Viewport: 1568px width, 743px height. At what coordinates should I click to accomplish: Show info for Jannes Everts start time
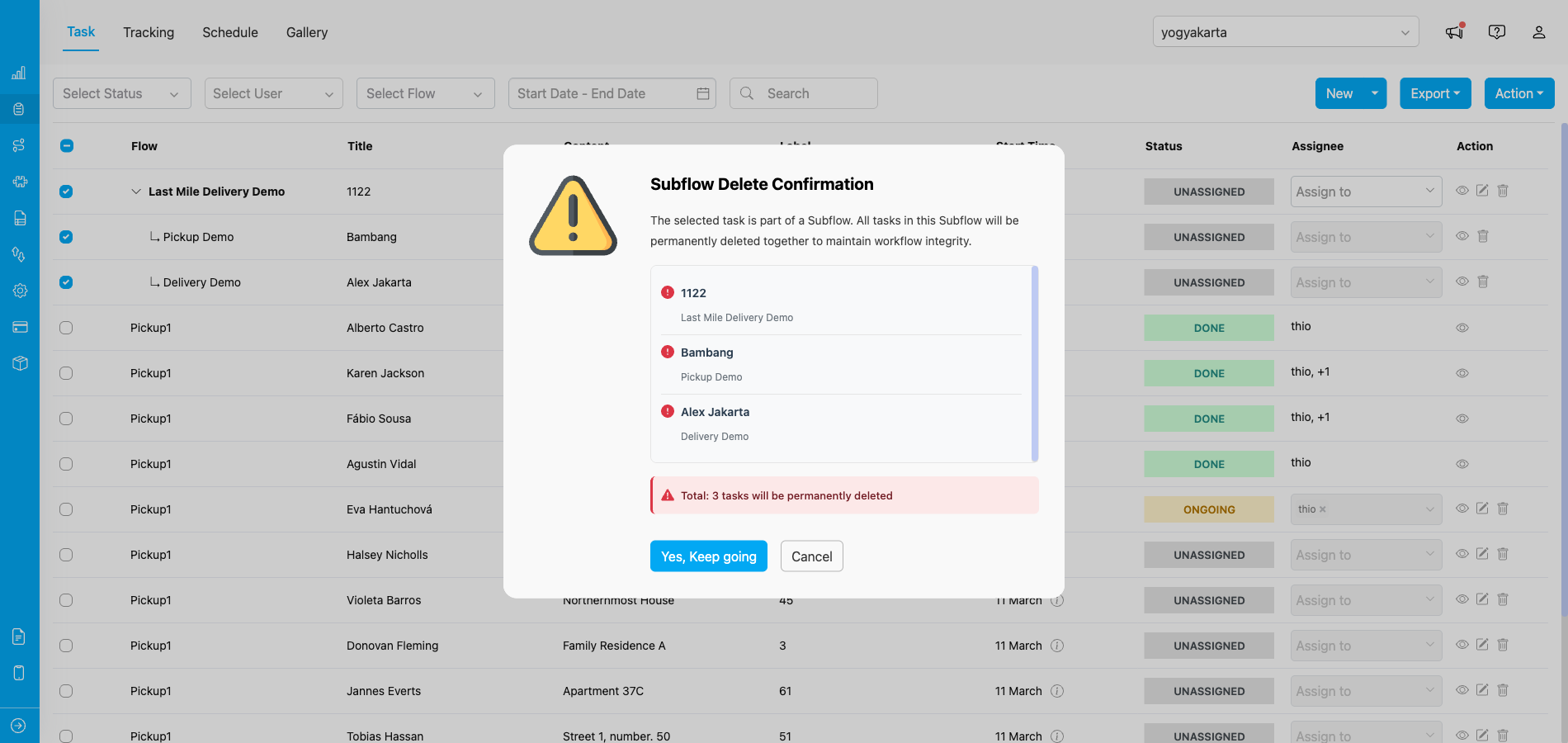tap(1057, 691)
